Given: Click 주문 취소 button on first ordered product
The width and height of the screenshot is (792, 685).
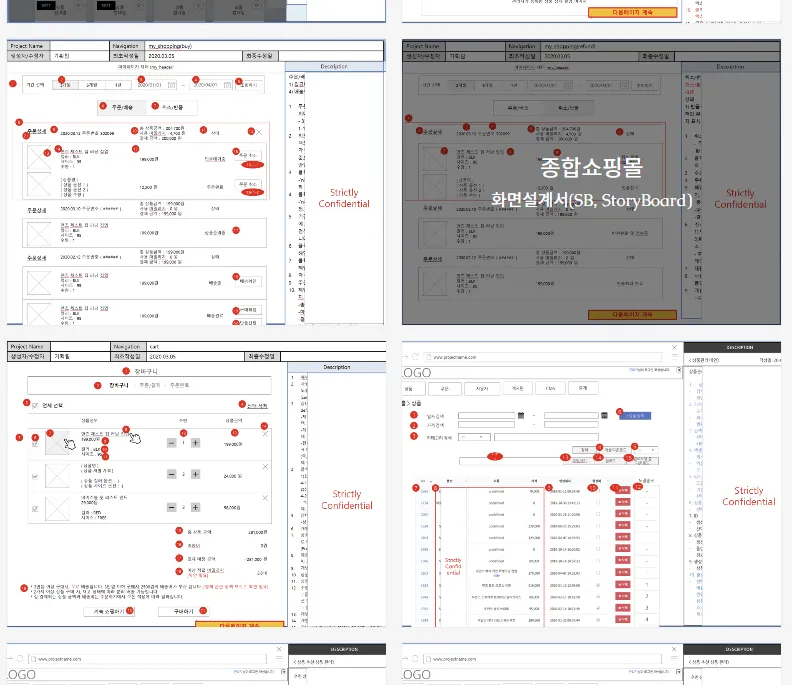Looking at the screenshot, I should 248,155.
